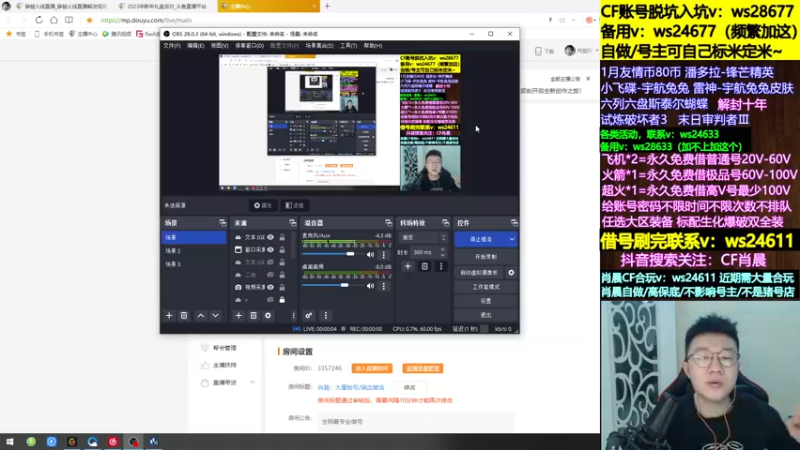The image size is (800, 450).
Task: Hide the first 文本 (GDI) source
Action: pos(270,237)
